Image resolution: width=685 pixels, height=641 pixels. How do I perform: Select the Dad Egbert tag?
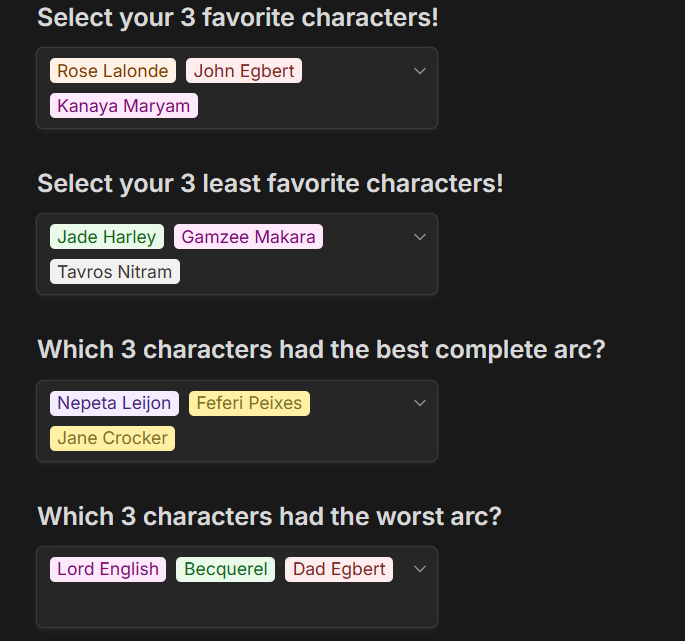(x=339, y=569)
